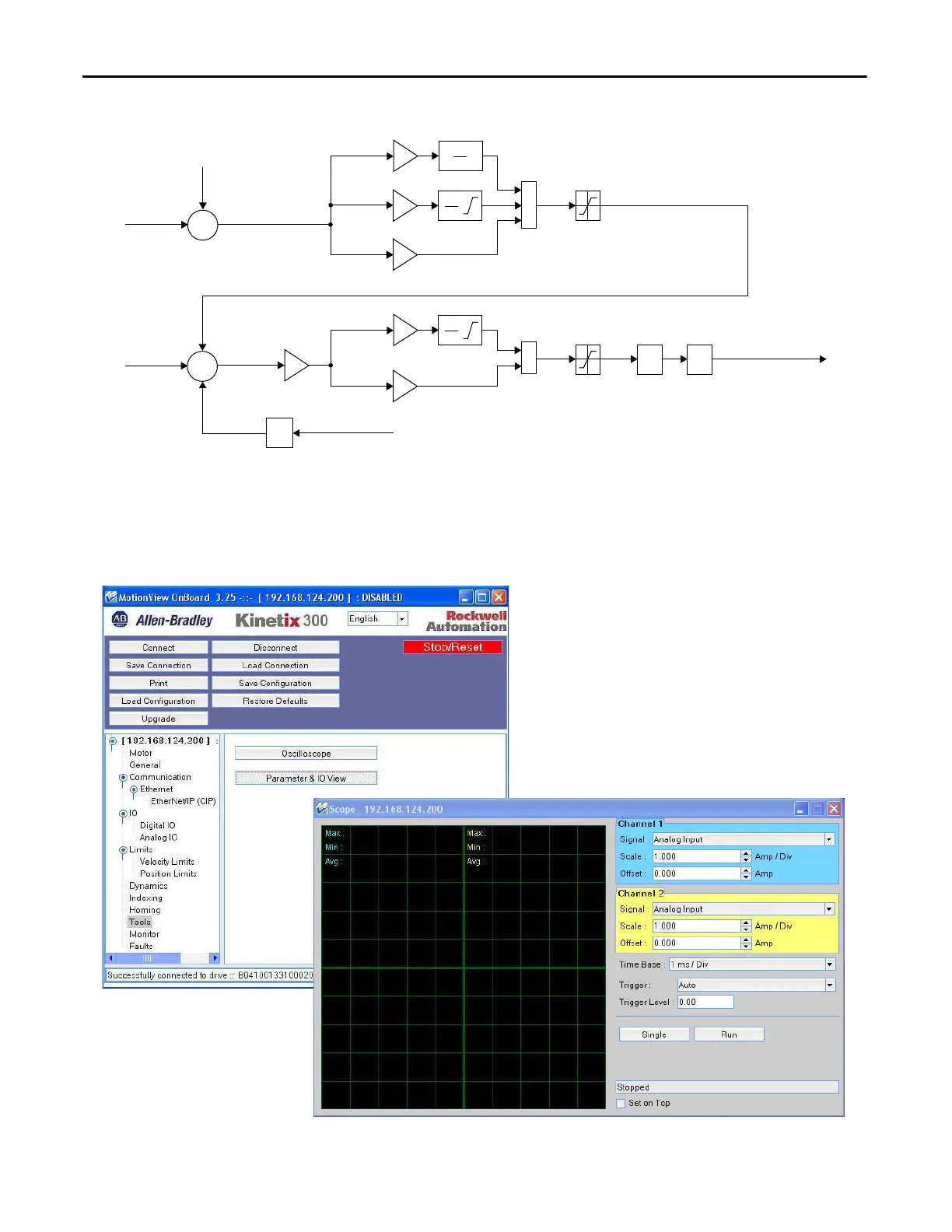Click Channel 2 Offset input field
The width and height of the screenshot is (952, 1232).
[696, 943]
